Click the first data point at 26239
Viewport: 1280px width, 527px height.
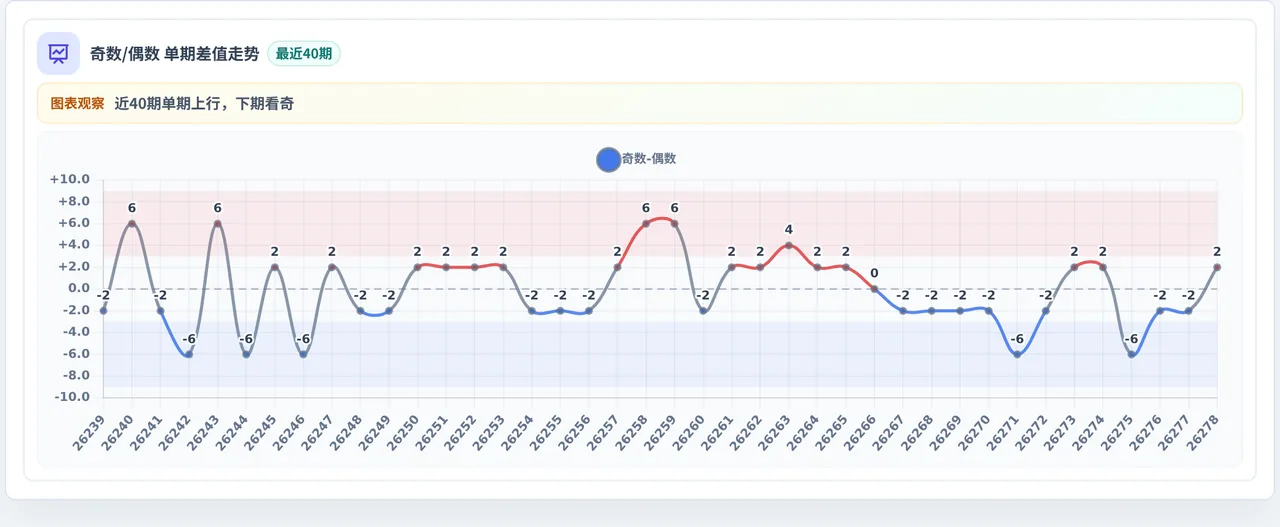(x=103, y=311)
